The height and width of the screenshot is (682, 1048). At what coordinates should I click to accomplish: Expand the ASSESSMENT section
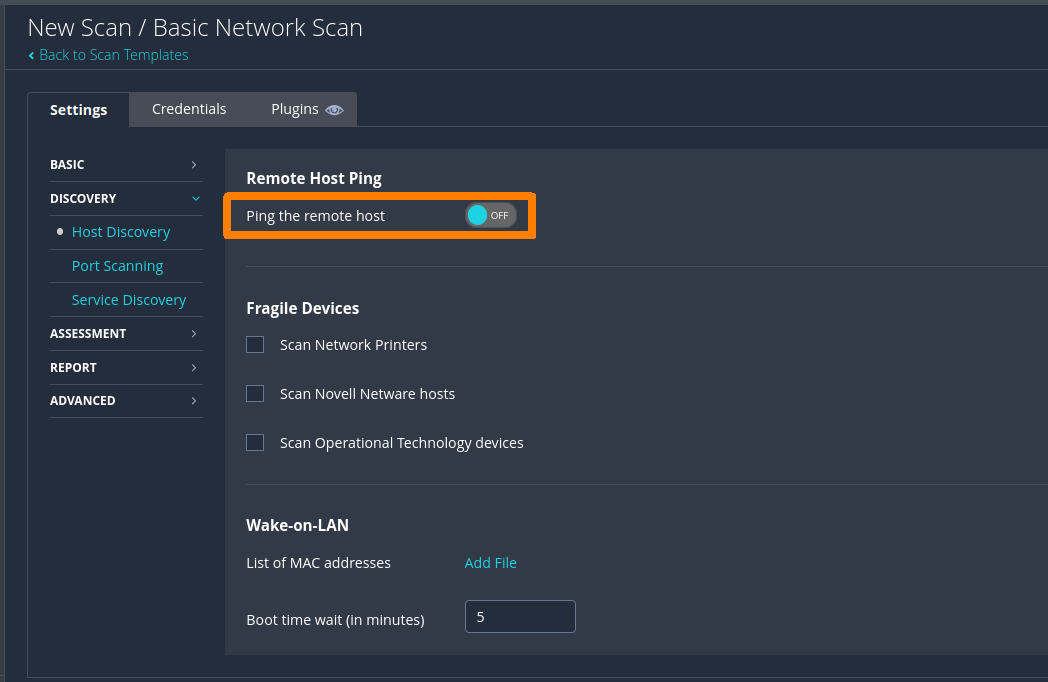[125, 333]
